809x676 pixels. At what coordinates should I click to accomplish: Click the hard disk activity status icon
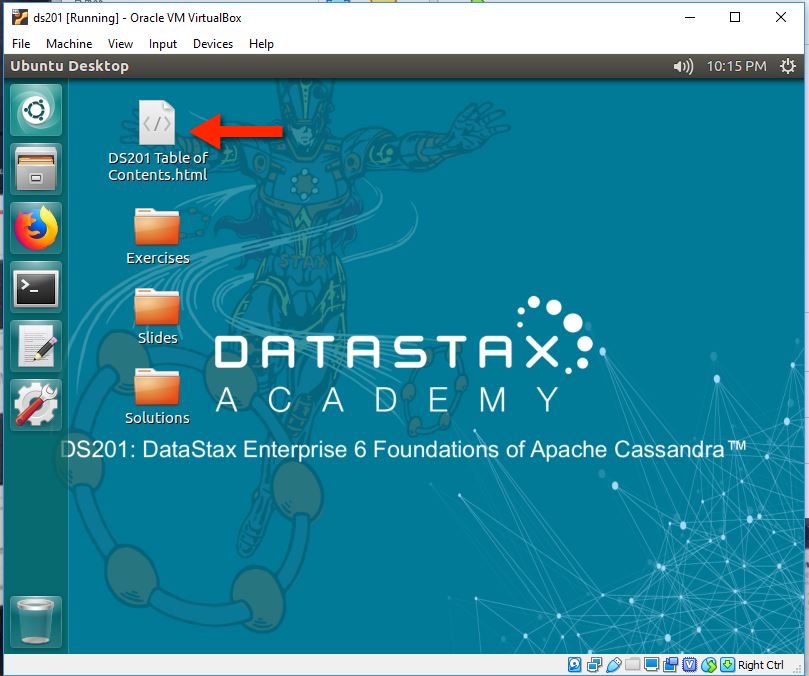(575, 665)
